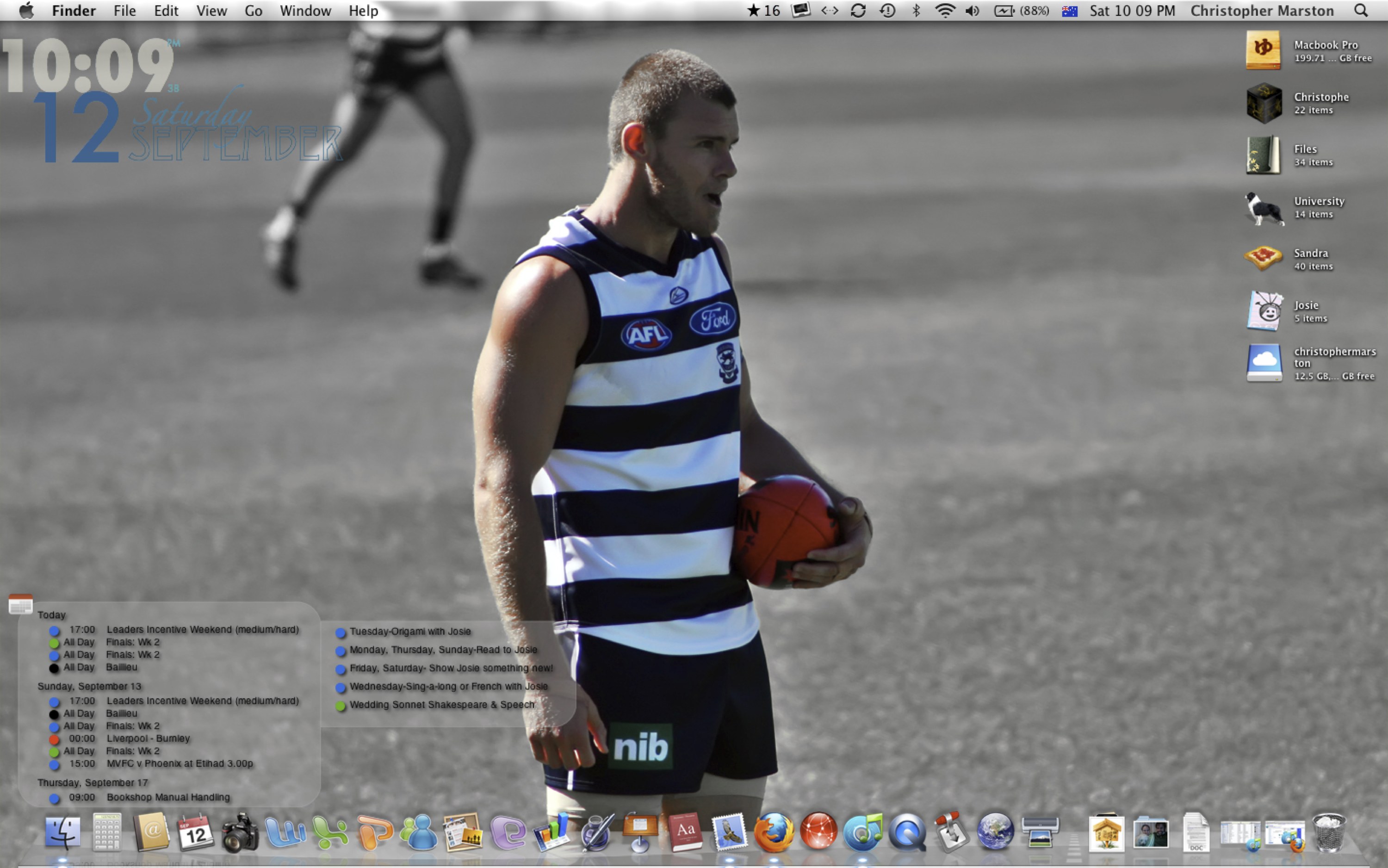This screenshot has width=1388, height=868.
Task: Open the Edit menu
Action: click(166, 10)
